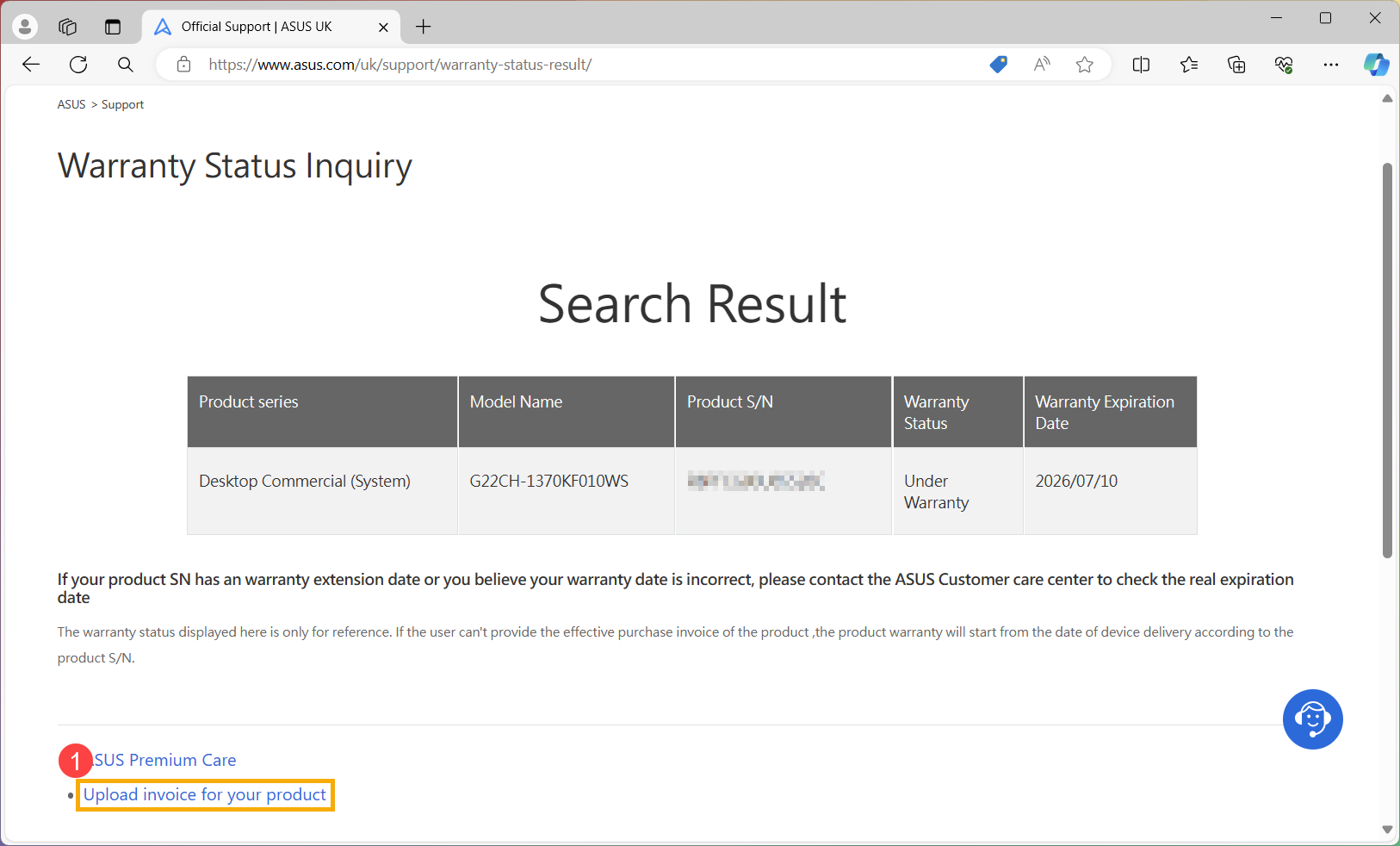
Task: Close the Official Support ASUS UK tab
Action: coord(383,27)
